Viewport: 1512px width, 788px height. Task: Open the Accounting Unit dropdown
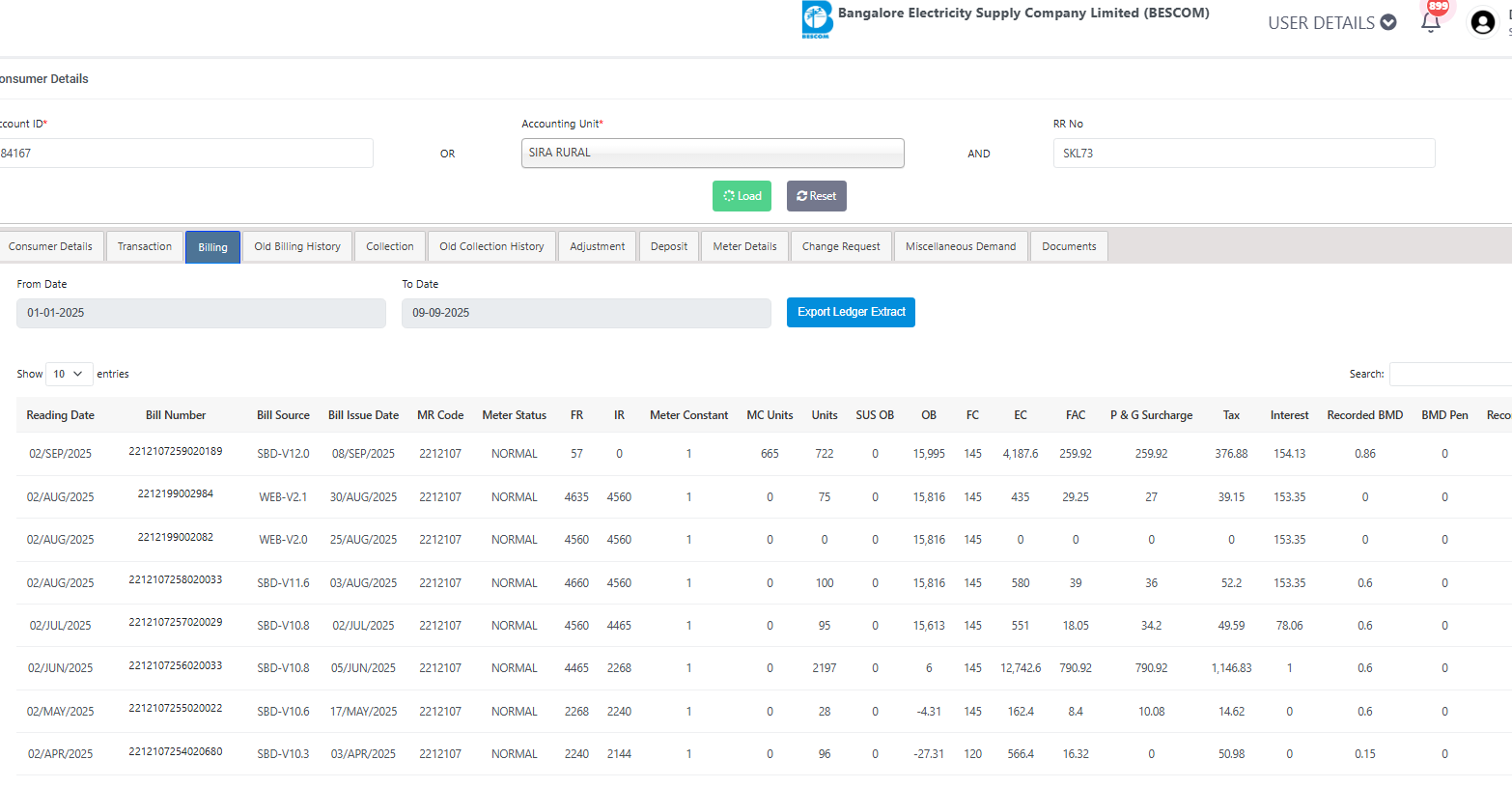(x=713, y=153)
